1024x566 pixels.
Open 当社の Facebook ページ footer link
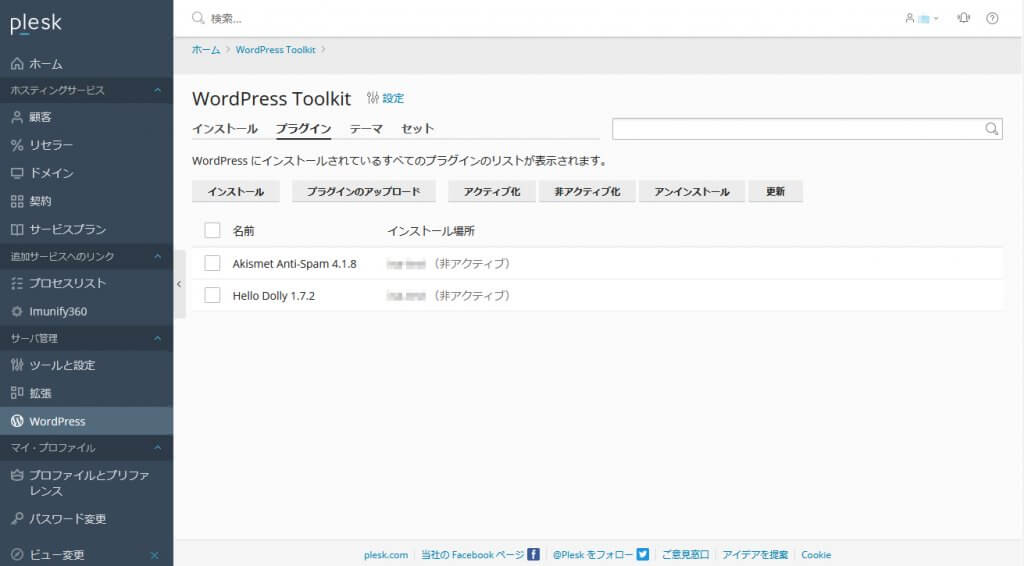[x=473, y=555]
